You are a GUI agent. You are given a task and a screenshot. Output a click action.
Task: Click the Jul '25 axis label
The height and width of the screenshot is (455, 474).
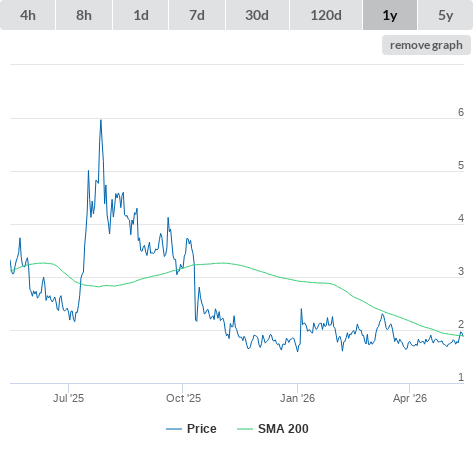pos(68,398)
